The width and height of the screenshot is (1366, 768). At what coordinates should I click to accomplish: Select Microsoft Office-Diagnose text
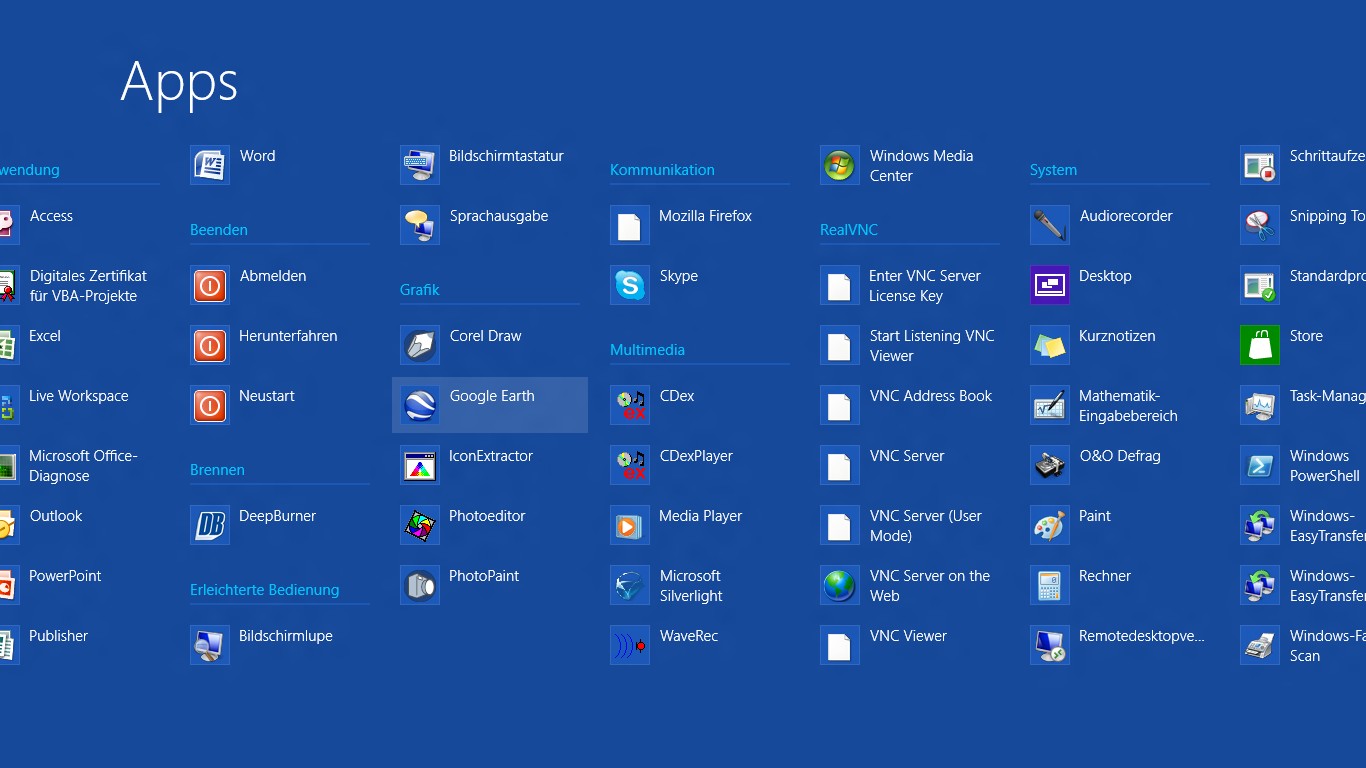[x=83, y=466]
